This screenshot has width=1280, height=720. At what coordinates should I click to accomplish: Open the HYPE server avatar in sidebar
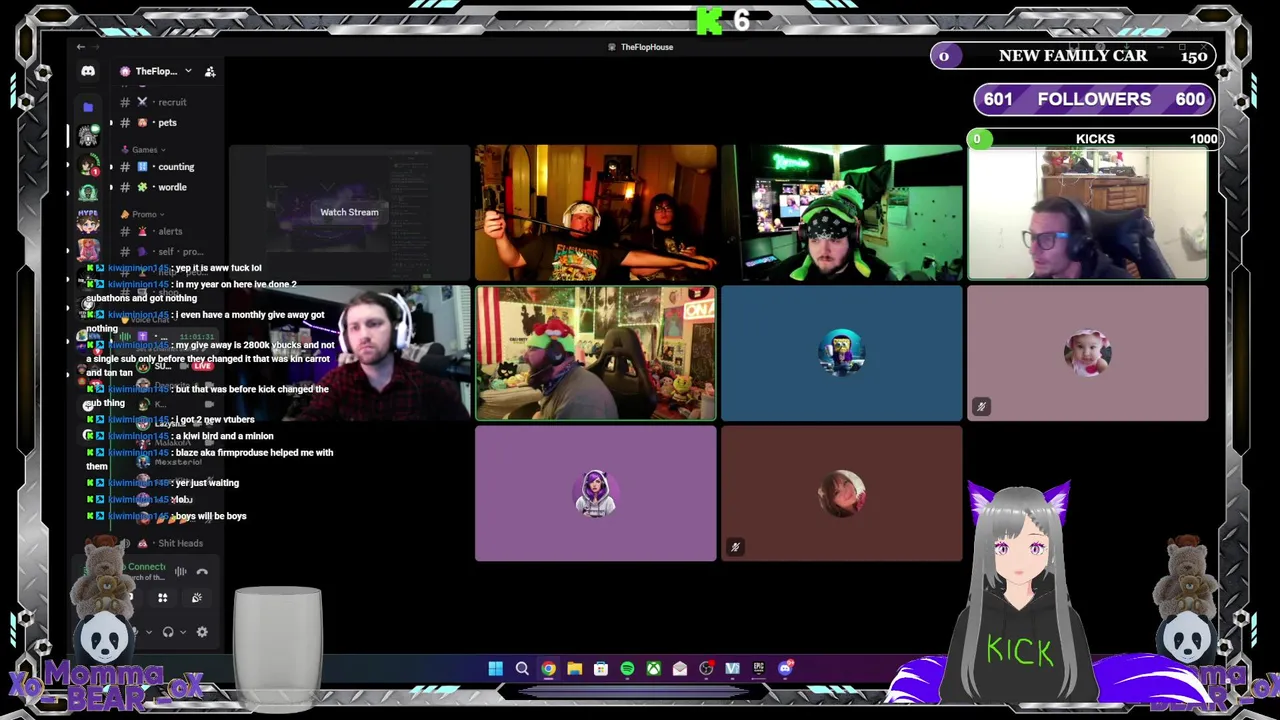(88, 220)
